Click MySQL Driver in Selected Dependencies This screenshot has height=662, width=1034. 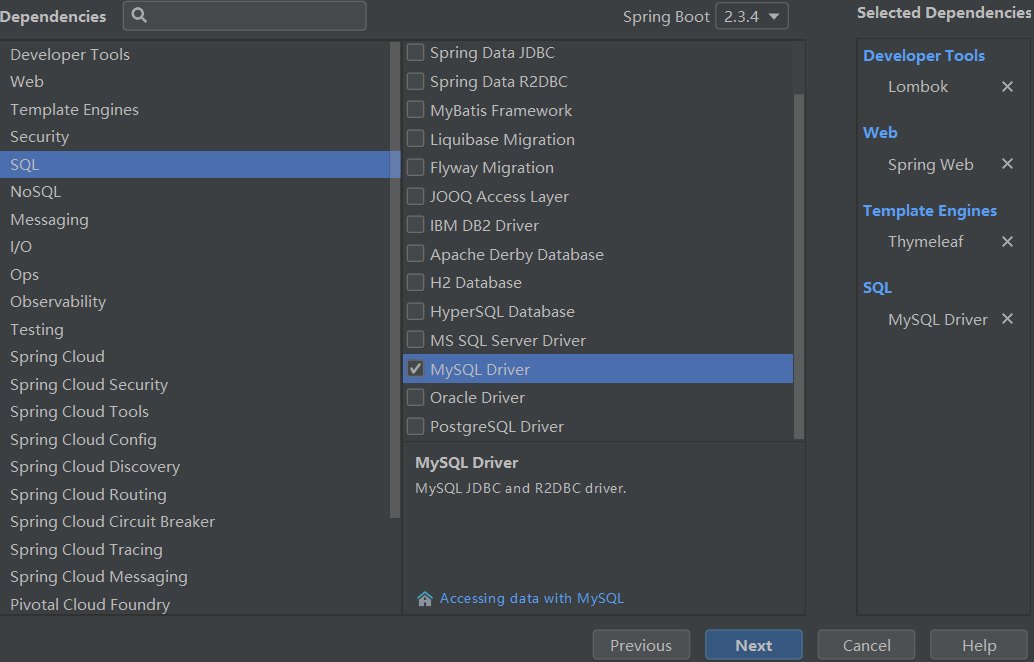pyautogui.click(x=938, y=319)
